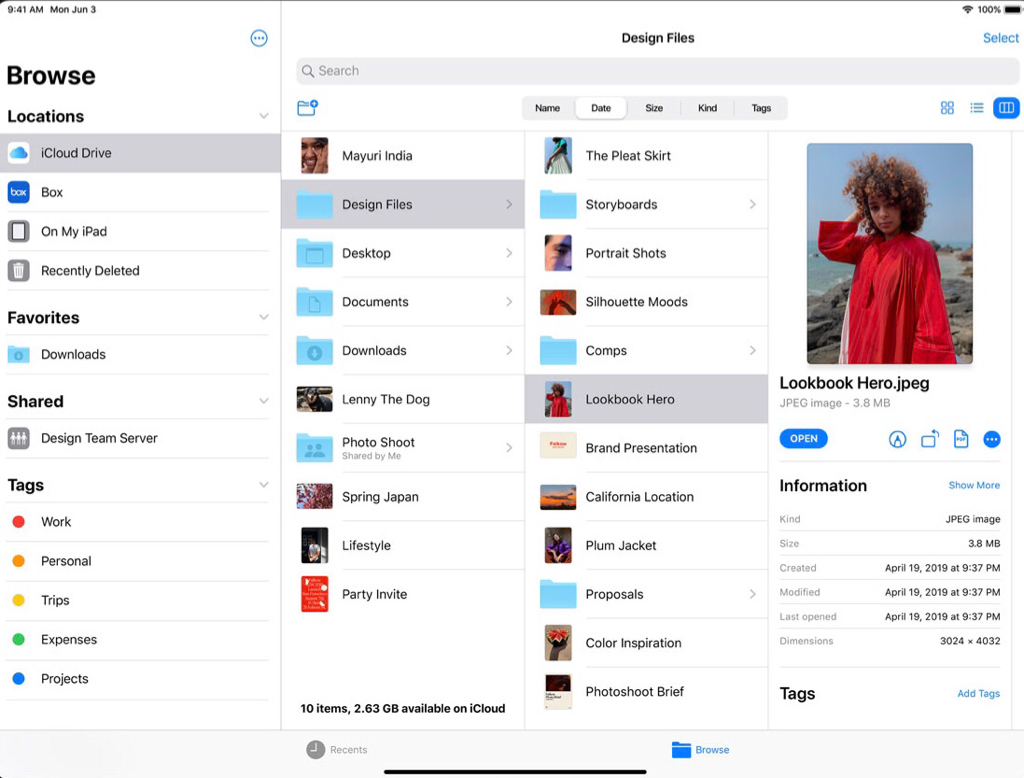Collapse the Locations section
1024x778 pixels.
click(264, 116)
